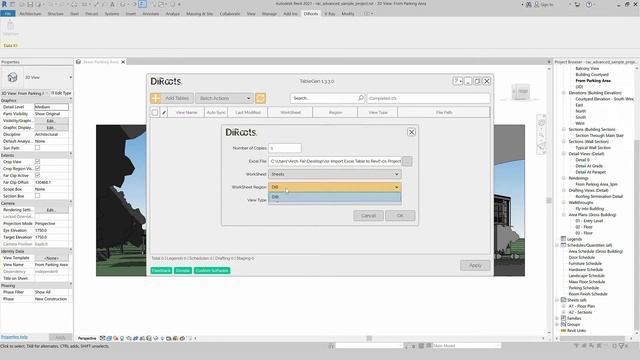This screenshot has width=640, height=360.
Task: Expand the Families tree node
Action: pos(558,318)
